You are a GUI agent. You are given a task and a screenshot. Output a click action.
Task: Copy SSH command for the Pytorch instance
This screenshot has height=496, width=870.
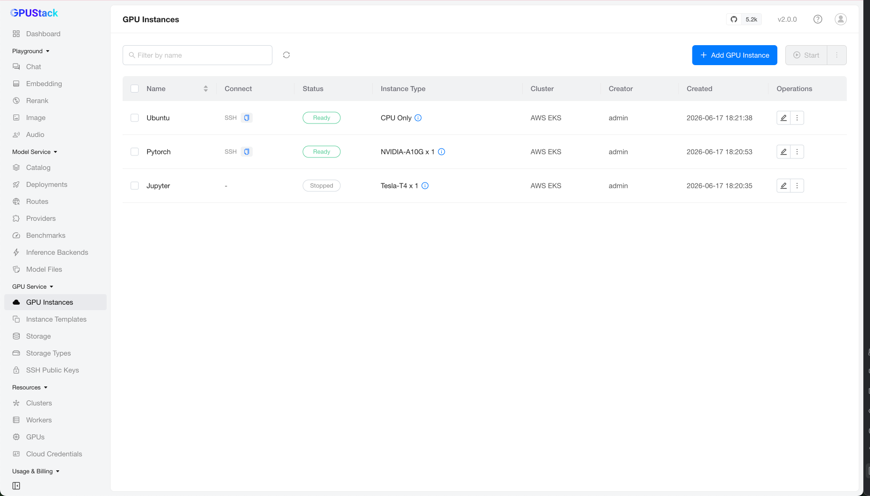(247, 151)
